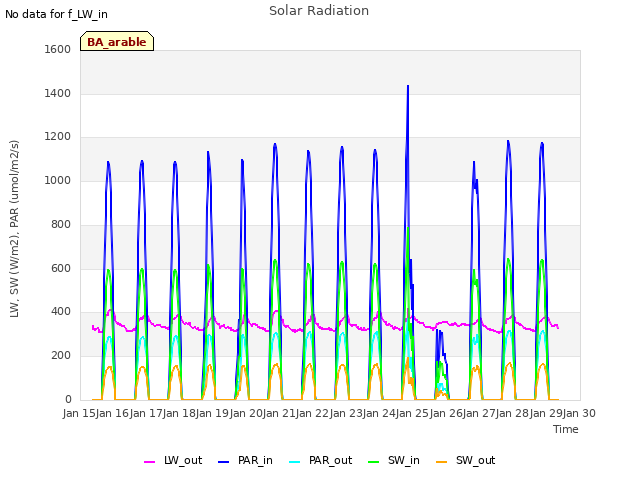Click the BA_arable site label
This screenshot has height=480, width=640.
tap(117, 41)
